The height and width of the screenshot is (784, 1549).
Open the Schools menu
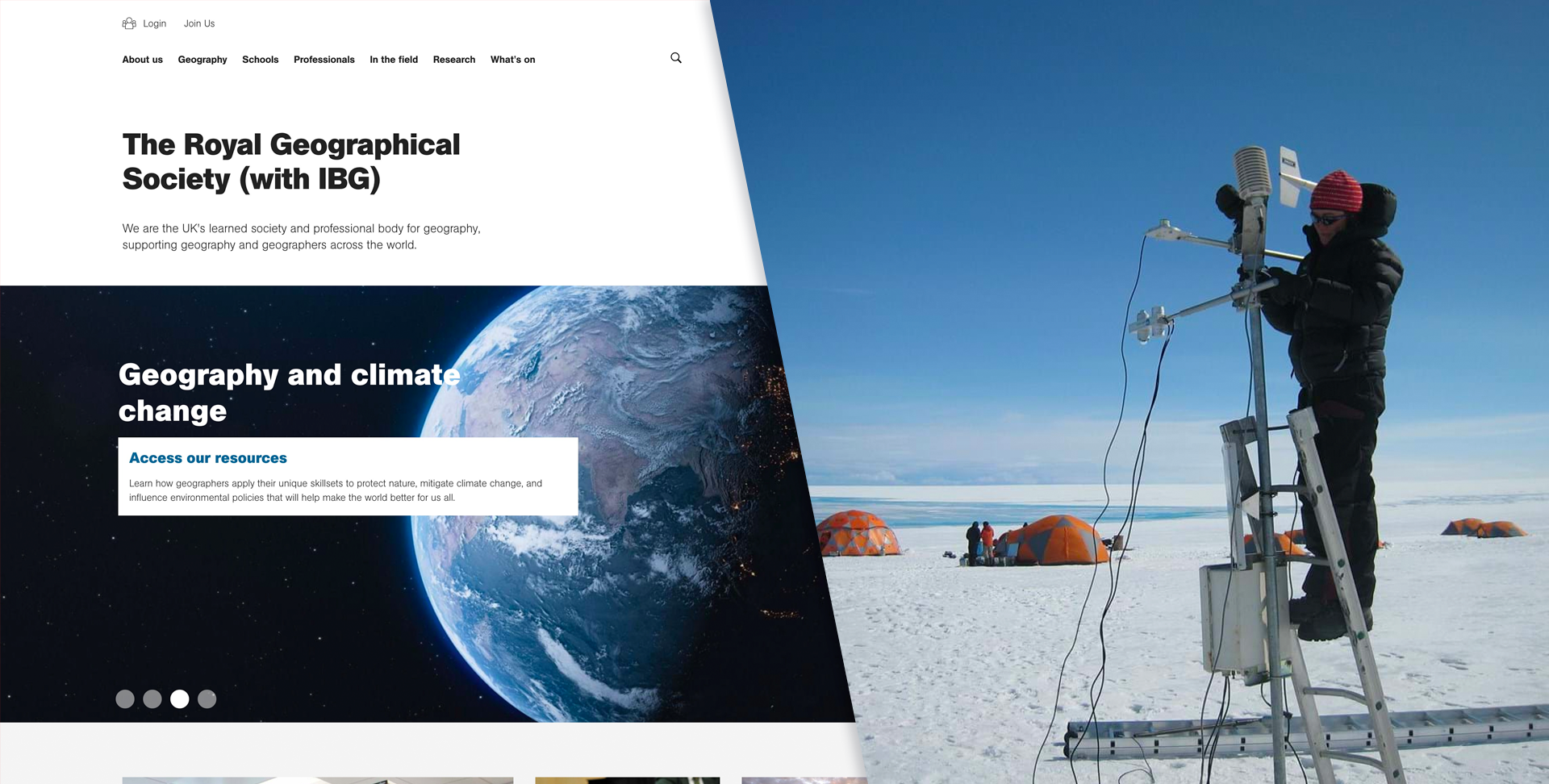click(261, 60)
